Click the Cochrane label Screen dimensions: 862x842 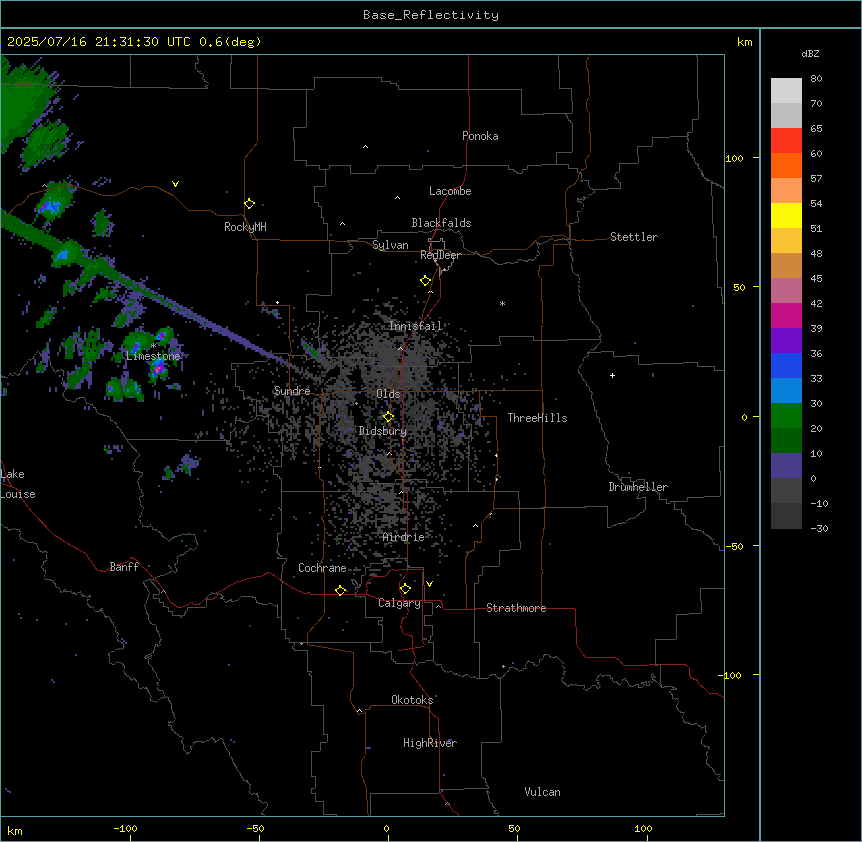pos(322,568)
